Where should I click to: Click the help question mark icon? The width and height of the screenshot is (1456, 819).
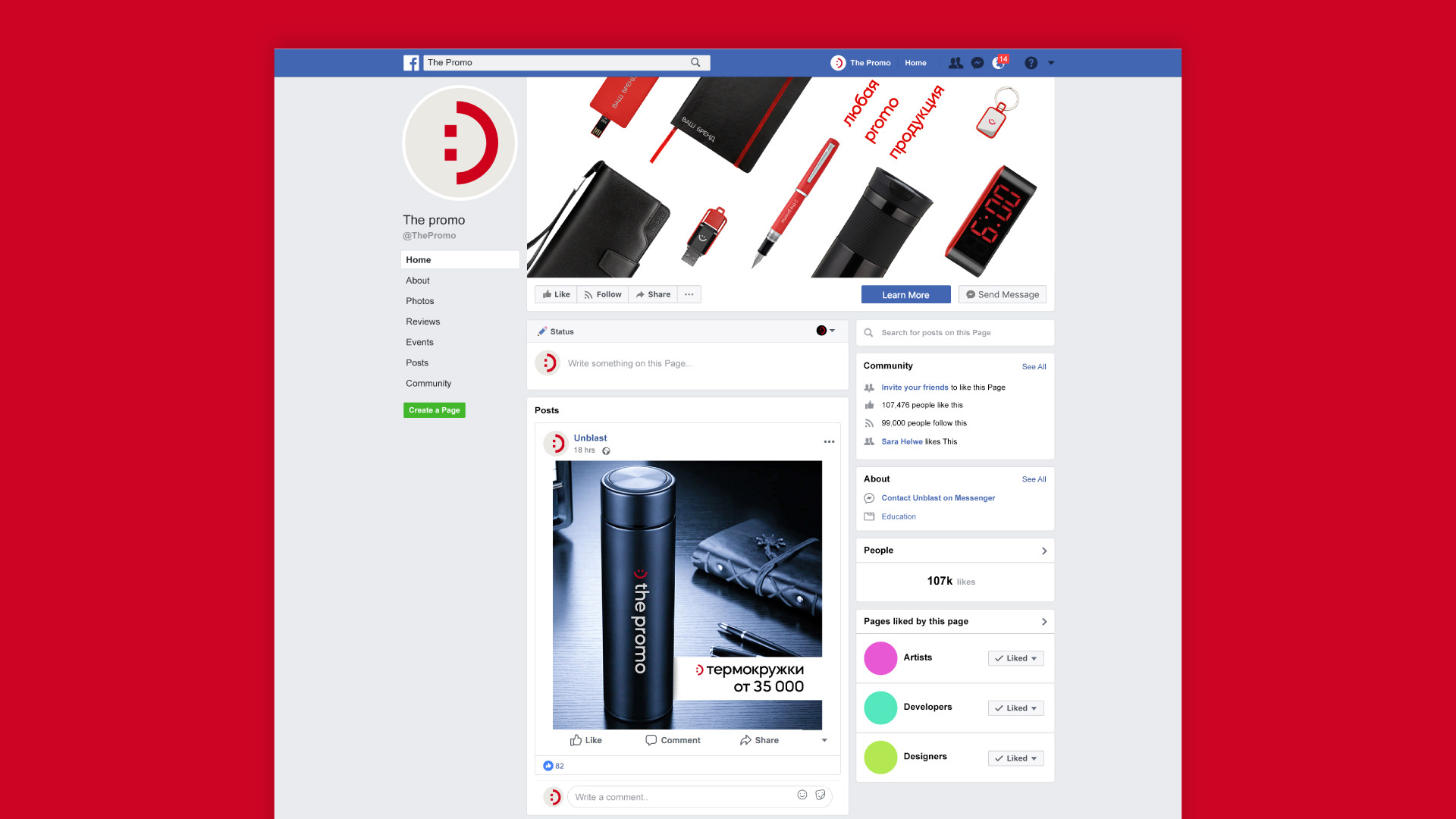pyautogui.click(x=1031, y=63)
